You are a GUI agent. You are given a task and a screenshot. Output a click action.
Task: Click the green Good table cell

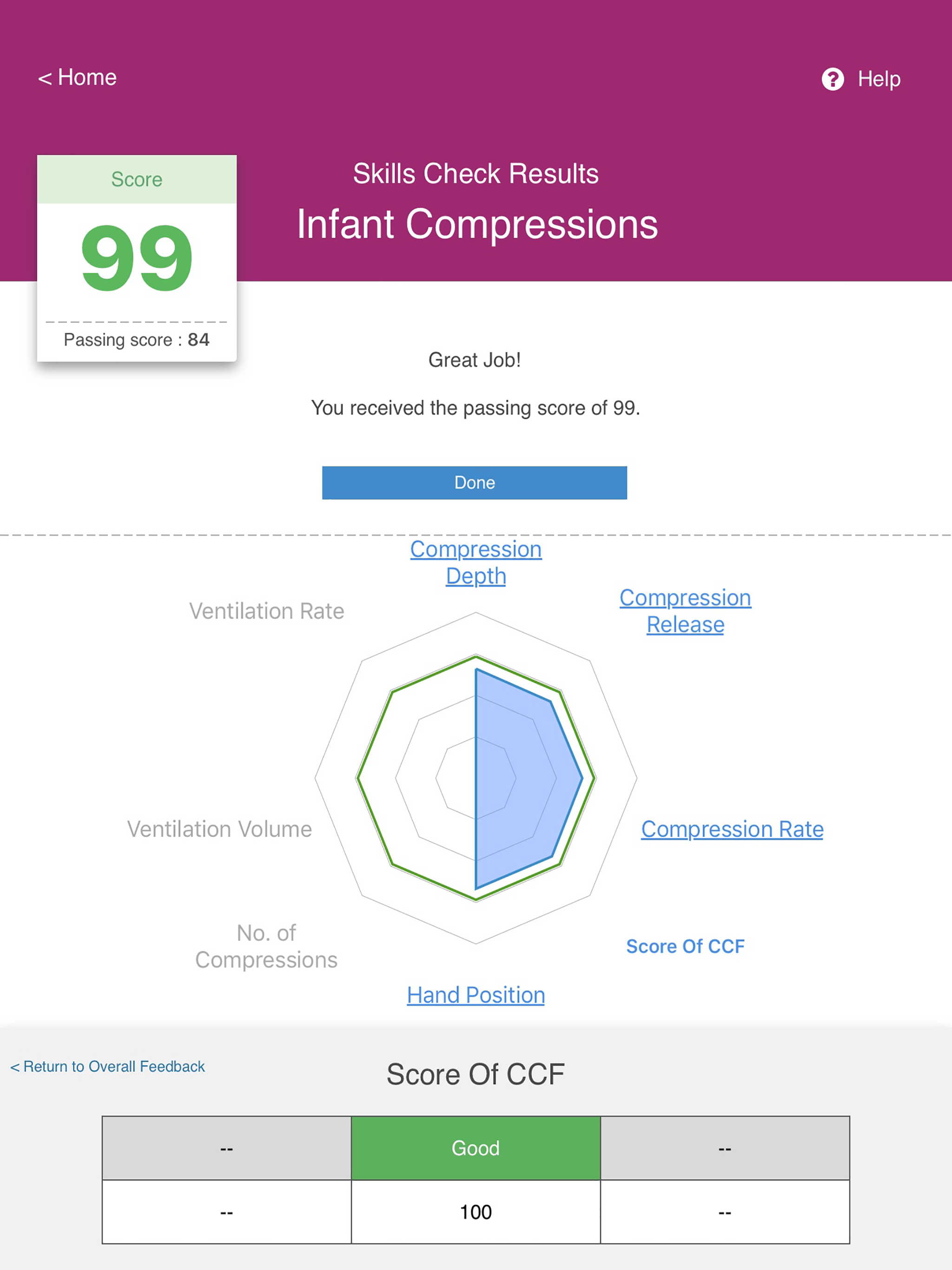point(476,1148)
